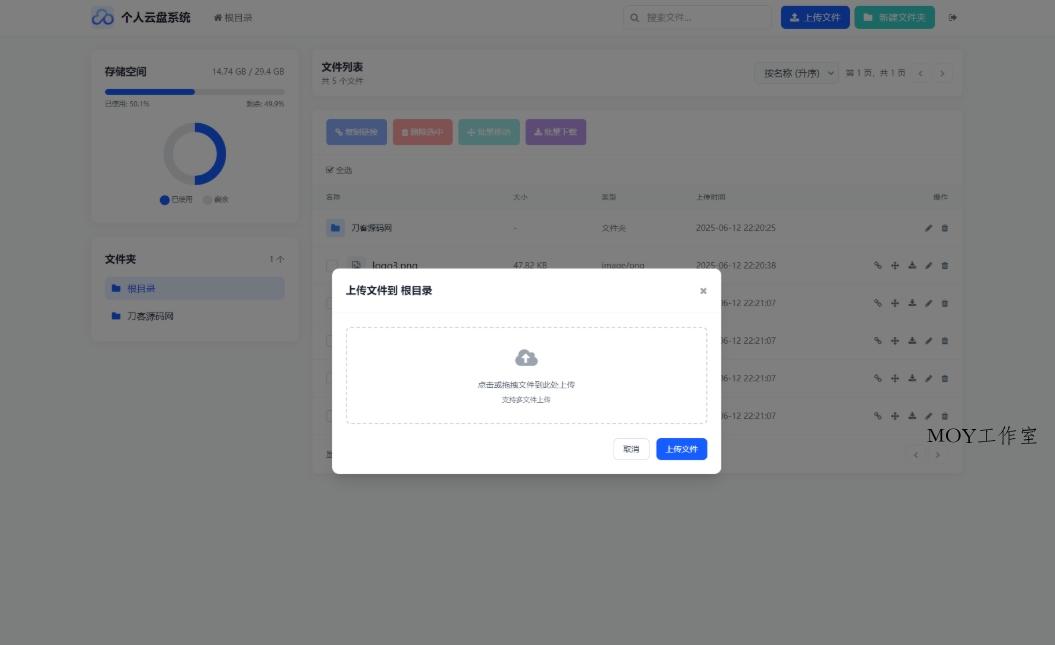Click the previous page arrow in pagination

pos(920,72)
